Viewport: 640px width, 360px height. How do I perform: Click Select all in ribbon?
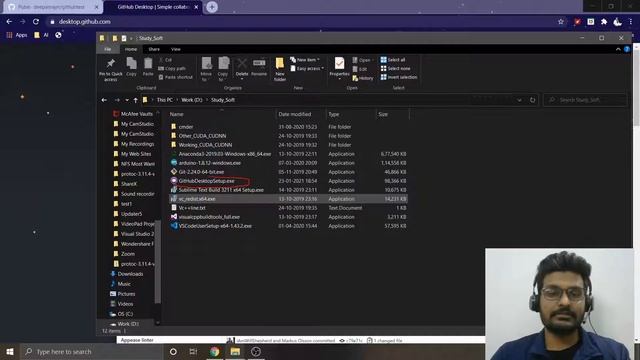[393, 60]
